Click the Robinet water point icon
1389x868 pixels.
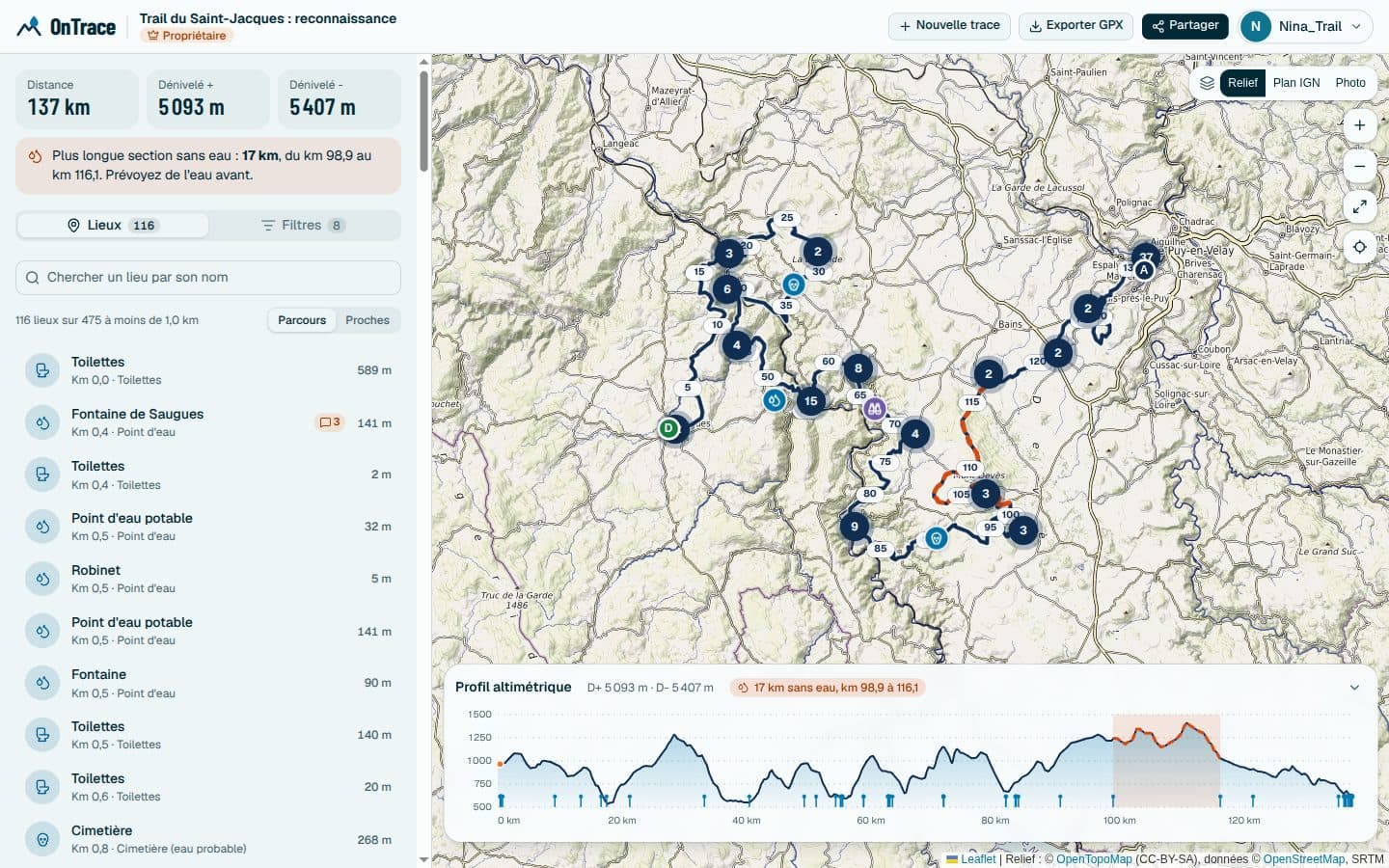[x=42, y=579]
